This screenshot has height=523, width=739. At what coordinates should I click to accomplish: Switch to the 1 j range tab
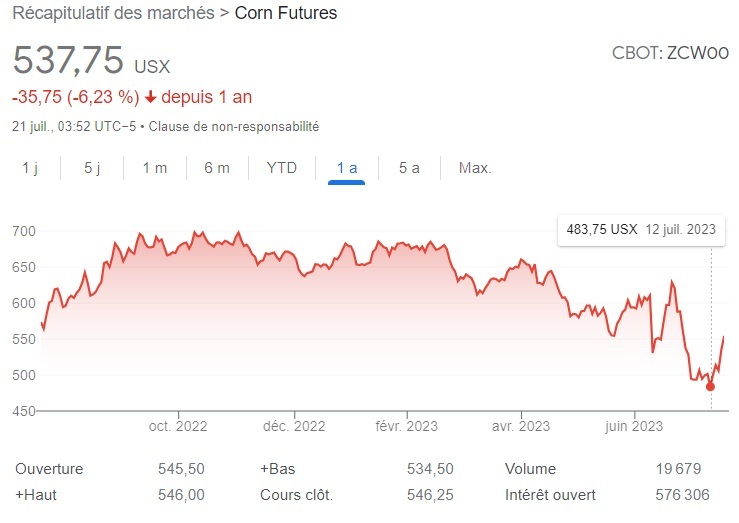click(x=30, y=168)
